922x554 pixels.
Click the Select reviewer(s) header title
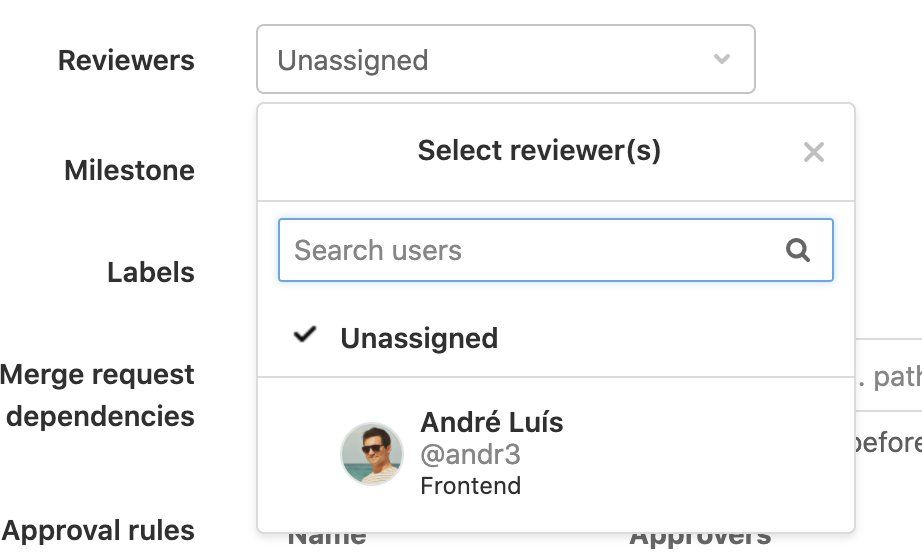tap(539, 151)
